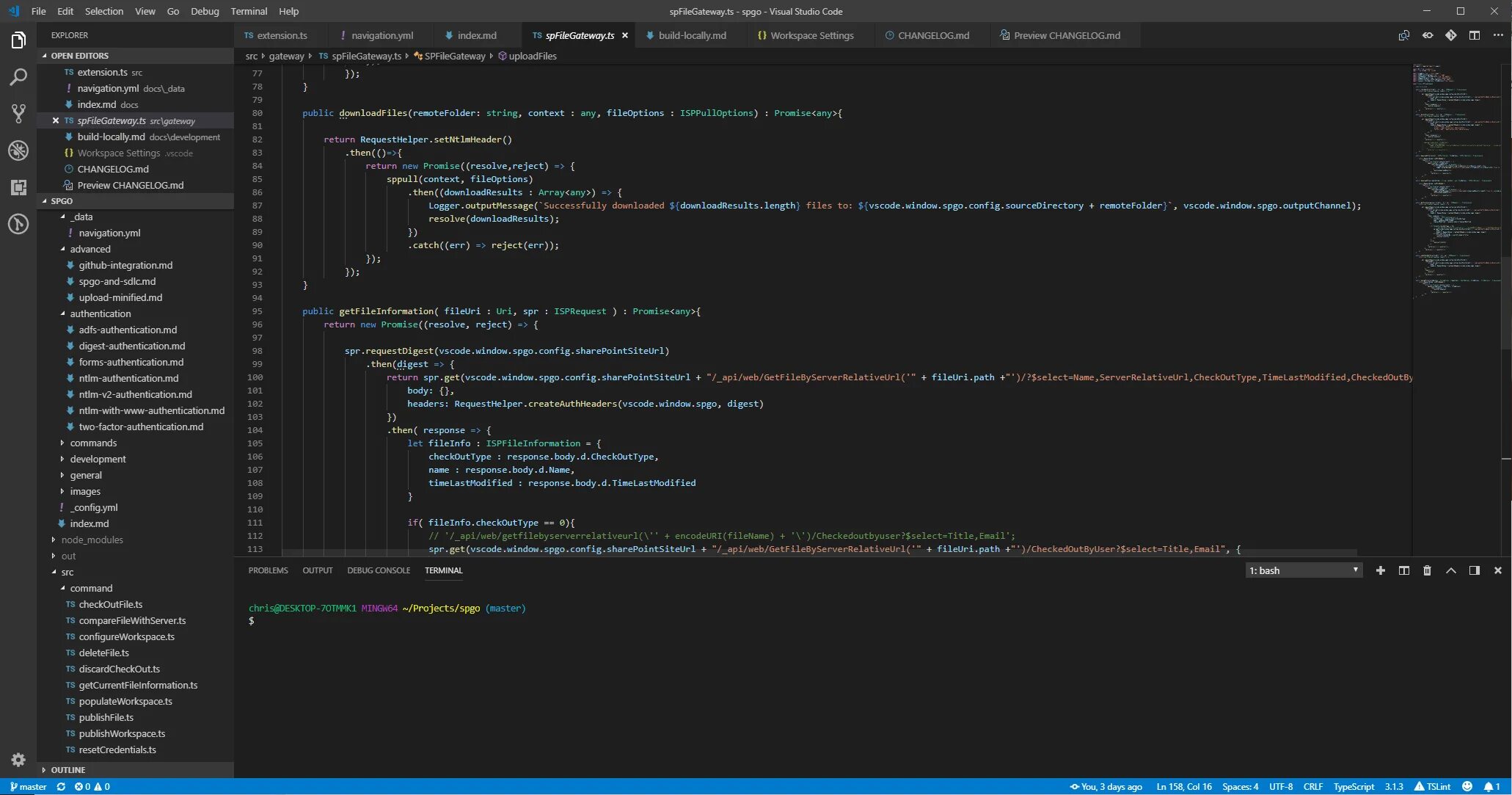This screenshot has height=795, width=1512.
Task: Split the editor to the right
Action: point(1475,35)
